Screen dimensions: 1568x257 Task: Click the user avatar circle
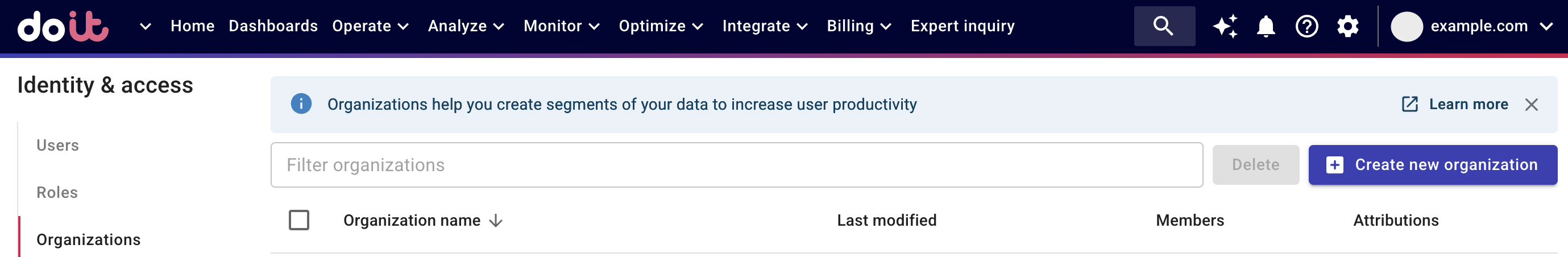pyautogui.click(x=1406, y=26)
